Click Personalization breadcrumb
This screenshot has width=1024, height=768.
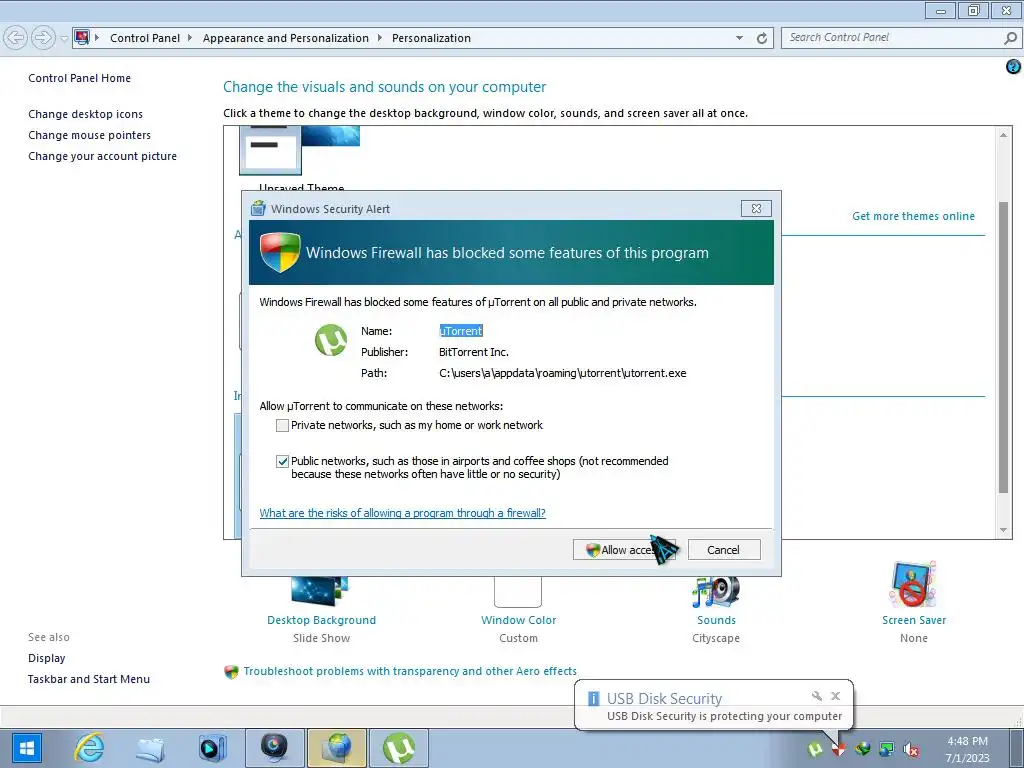431,38
